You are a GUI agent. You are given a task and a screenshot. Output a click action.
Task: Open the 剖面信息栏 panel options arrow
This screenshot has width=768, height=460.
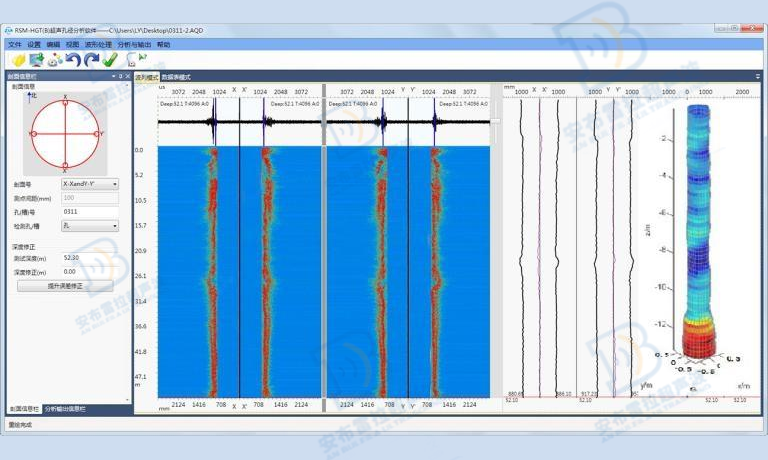pos(114,76)
